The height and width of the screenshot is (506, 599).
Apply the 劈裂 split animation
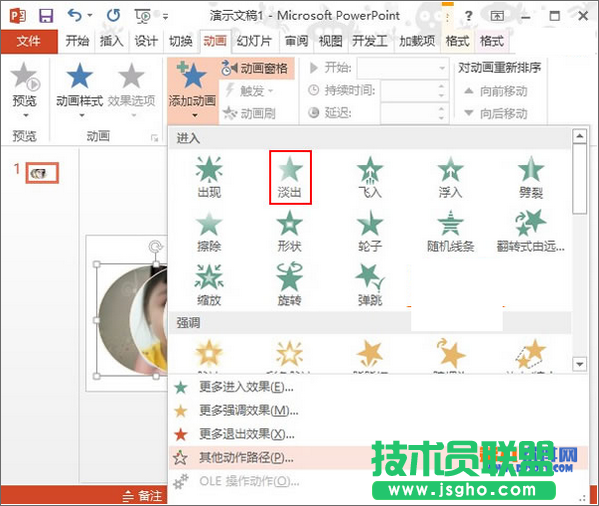pos(531,177)
